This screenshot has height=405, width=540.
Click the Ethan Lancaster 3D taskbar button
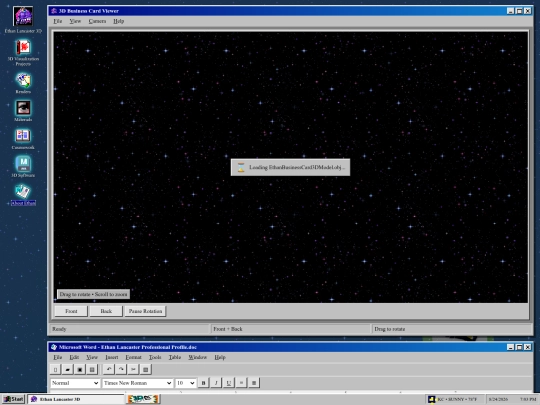pyautogui.click(x=76, y=399)
